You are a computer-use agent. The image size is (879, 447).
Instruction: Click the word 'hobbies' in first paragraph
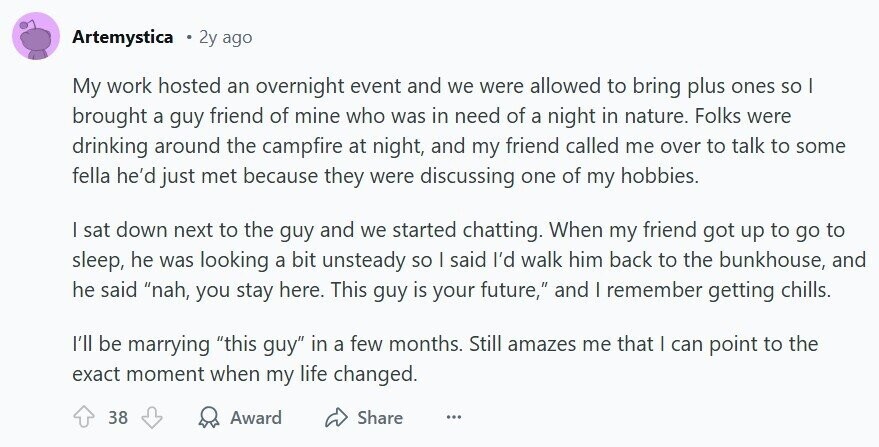(x=659, y=176)
